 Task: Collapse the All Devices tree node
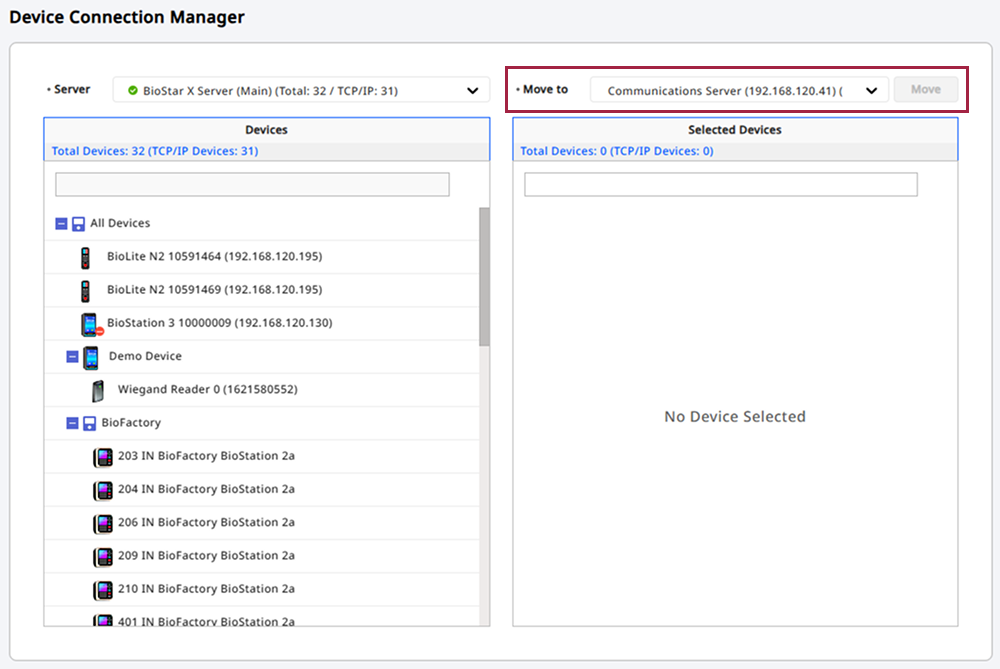point(61,224)
